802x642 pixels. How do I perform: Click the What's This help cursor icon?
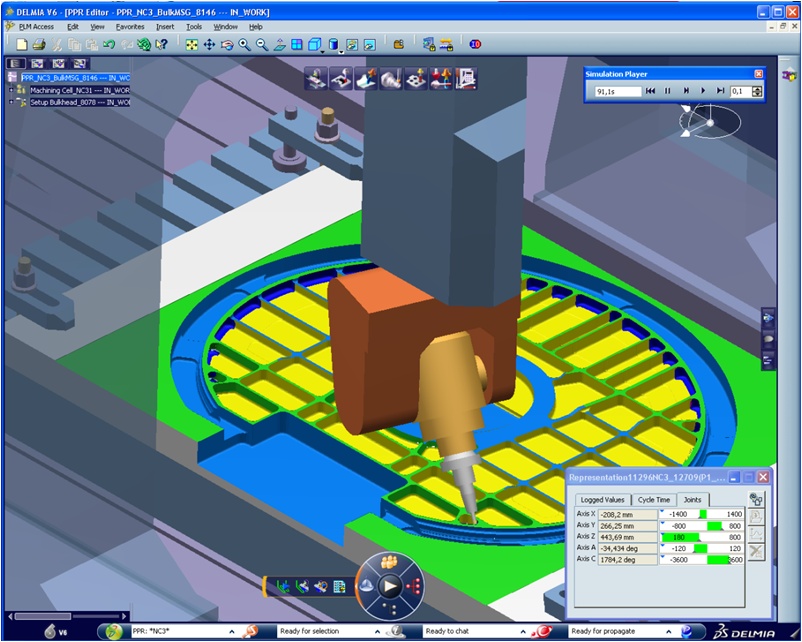162,45
